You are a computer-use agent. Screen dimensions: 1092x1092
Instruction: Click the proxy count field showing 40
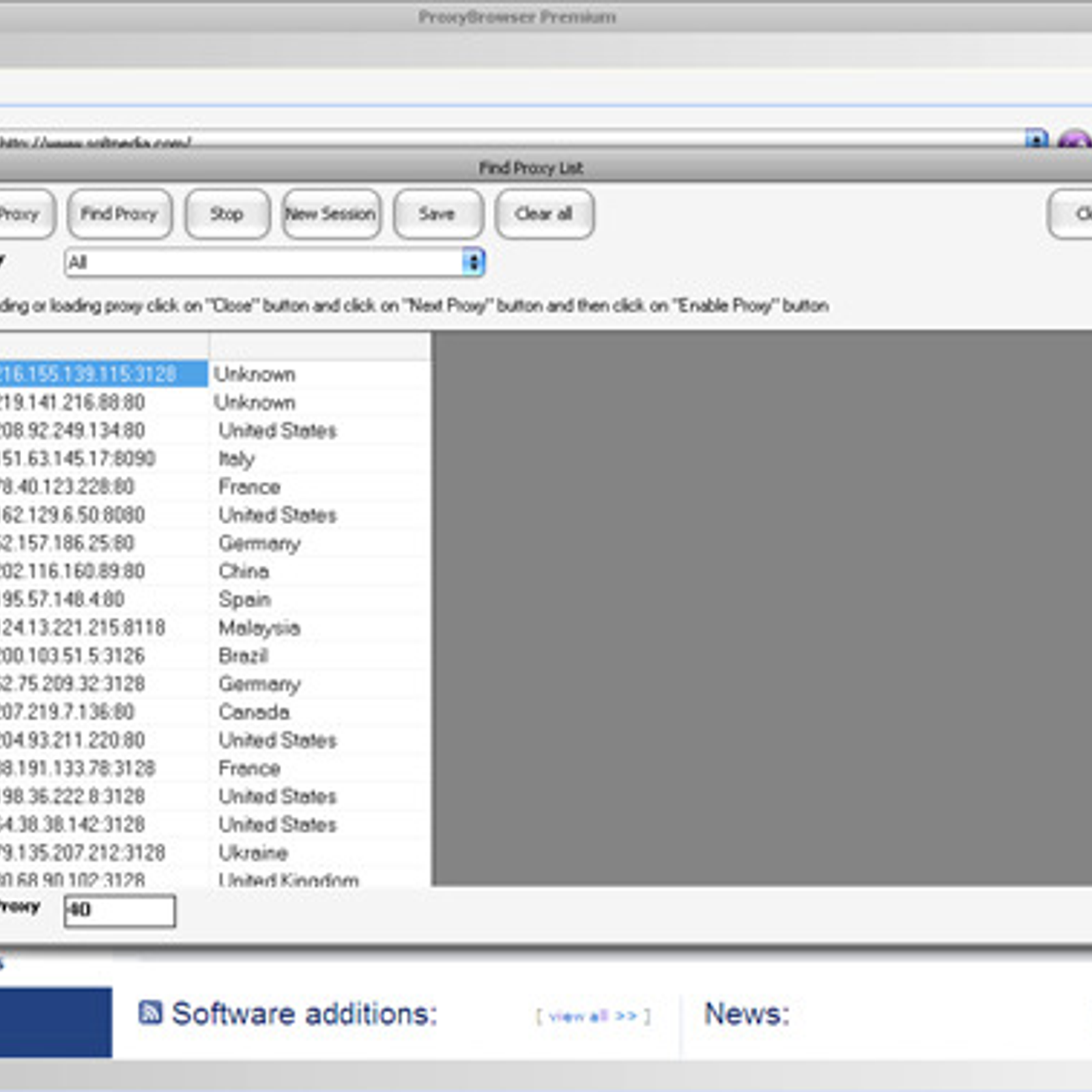tap(119, 910)
